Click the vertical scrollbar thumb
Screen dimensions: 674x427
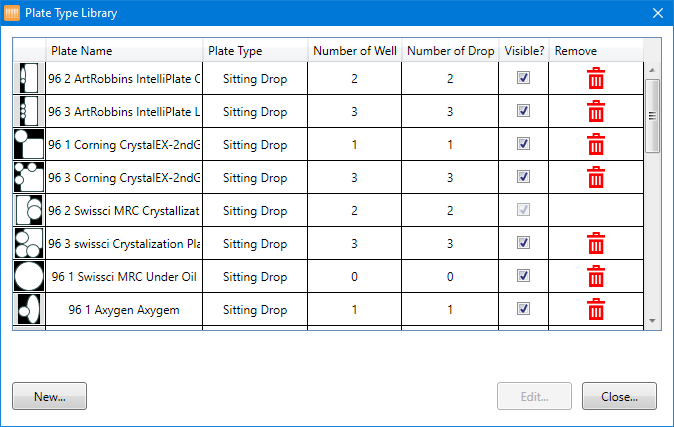click(652, 115)
